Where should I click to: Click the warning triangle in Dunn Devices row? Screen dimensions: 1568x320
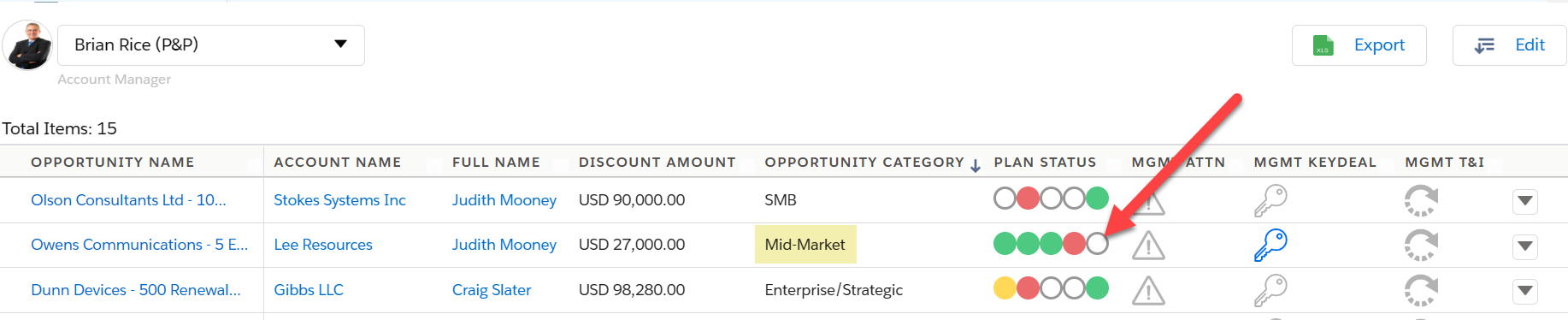click(x=1148, y=291)
